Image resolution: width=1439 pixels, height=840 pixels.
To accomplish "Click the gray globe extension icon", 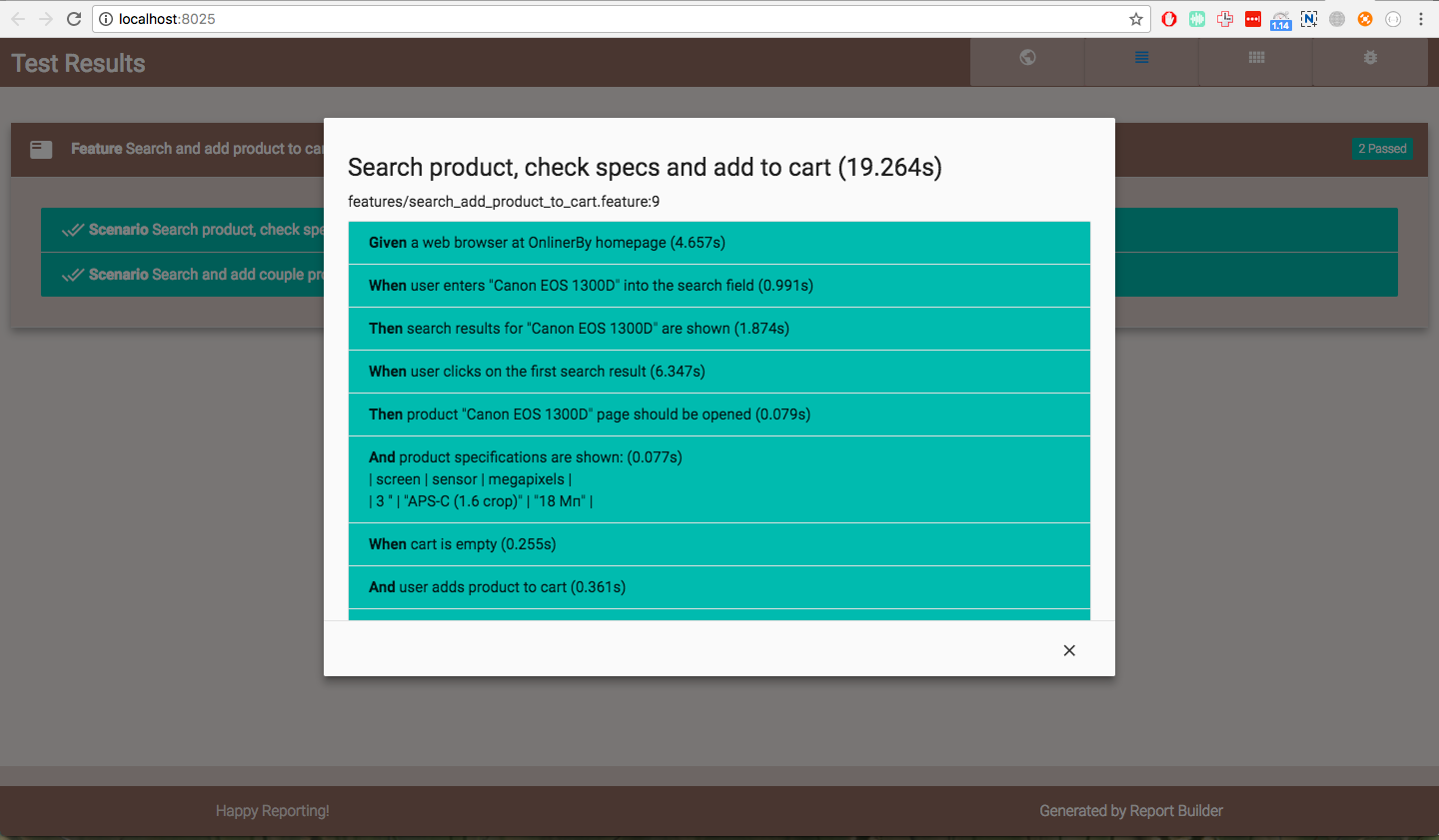I will (x=1337, y=19).
